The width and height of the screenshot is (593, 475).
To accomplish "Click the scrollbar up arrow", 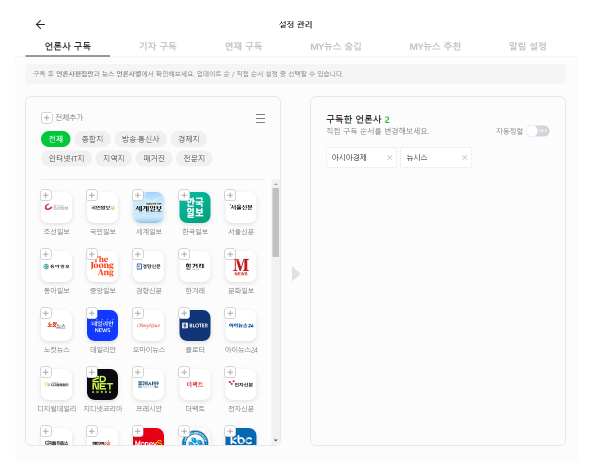I will (x=276, y=184).
